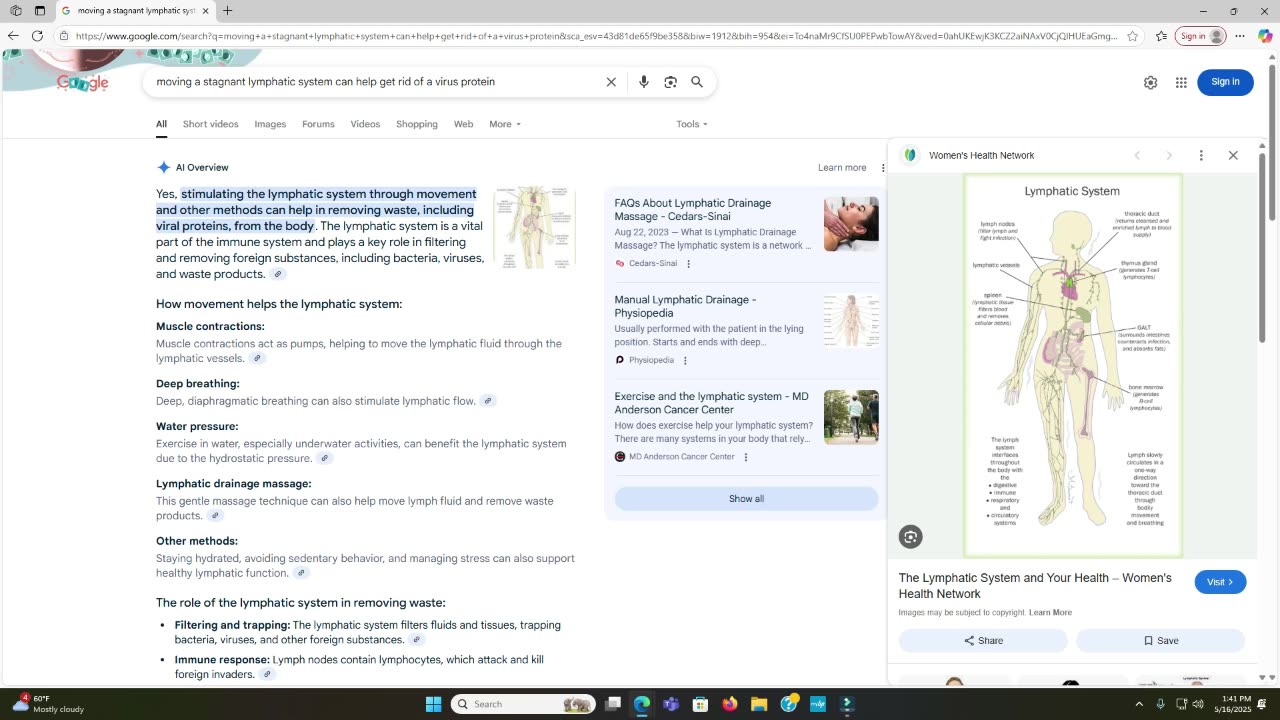The width and height of the screenshot is (1280, 720).
Task: Go to the Google logo homepage
Action: pos(82,83)
